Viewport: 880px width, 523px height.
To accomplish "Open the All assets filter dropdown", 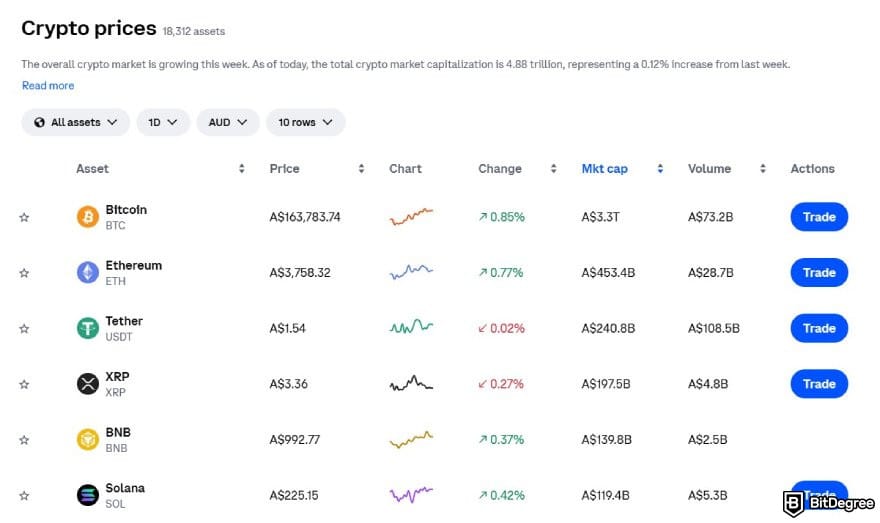I will (76, 122).
